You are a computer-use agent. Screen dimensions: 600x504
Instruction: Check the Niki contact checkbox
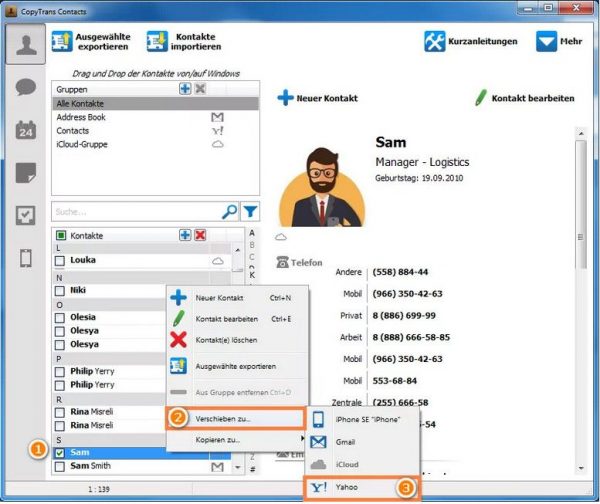[60, 291]
